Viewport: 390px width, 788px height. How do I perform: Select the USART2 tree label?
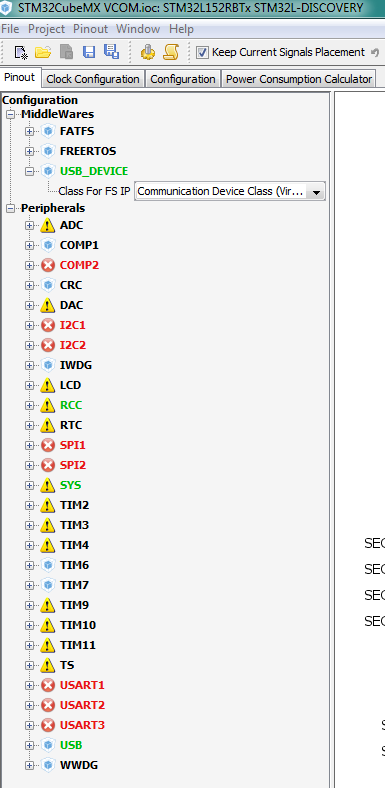[x=82, y=705]
